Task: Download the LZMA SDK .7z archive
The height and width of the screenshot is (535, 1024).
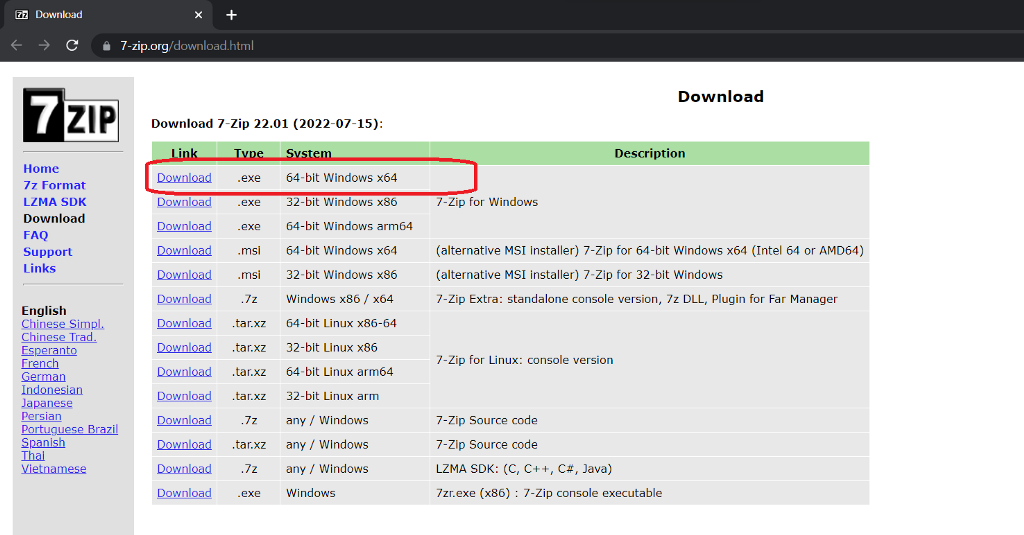Action: [184, 468]
